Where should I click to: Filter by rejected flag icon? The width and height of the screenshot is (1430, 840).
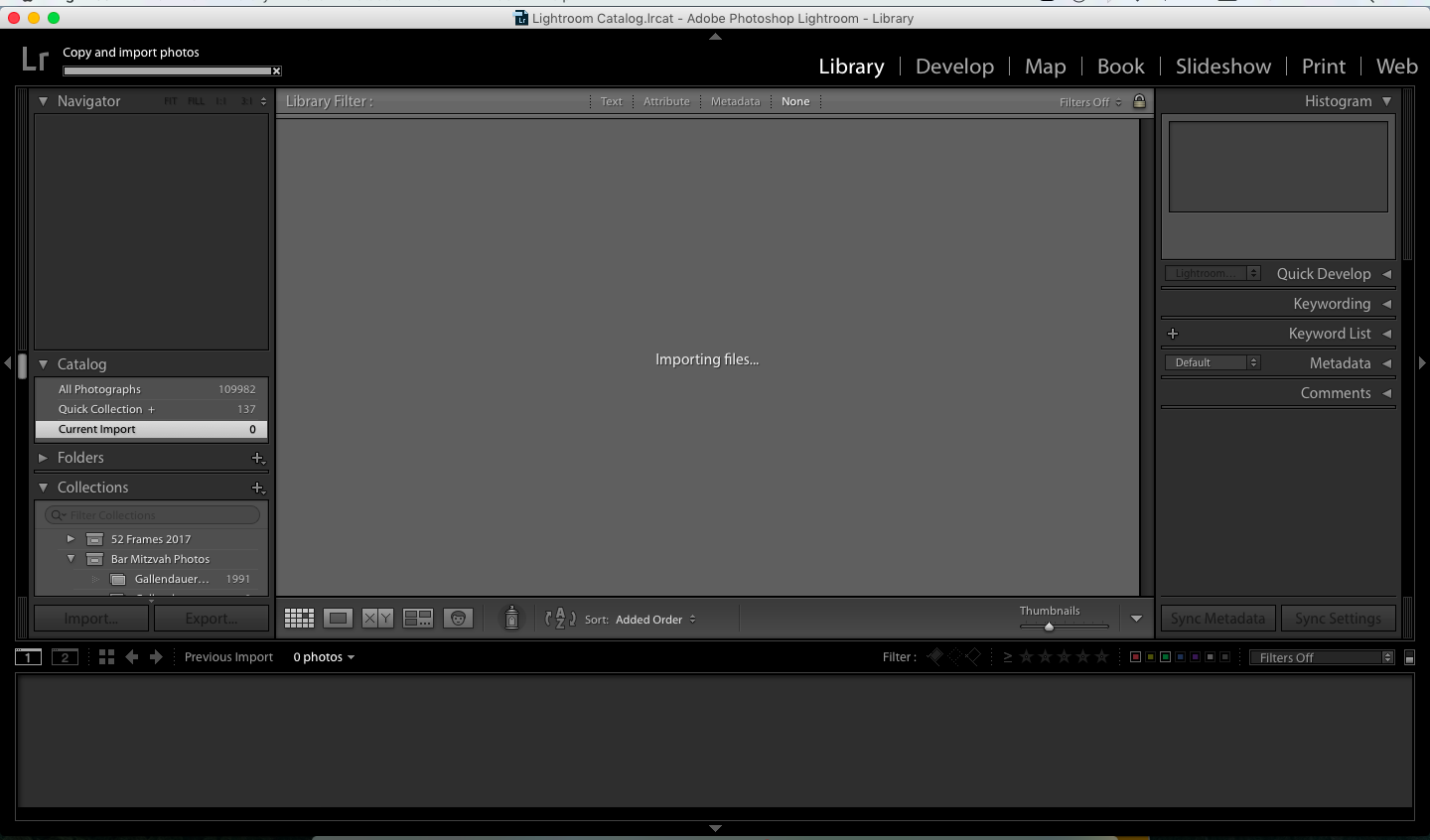pos(973,656)
